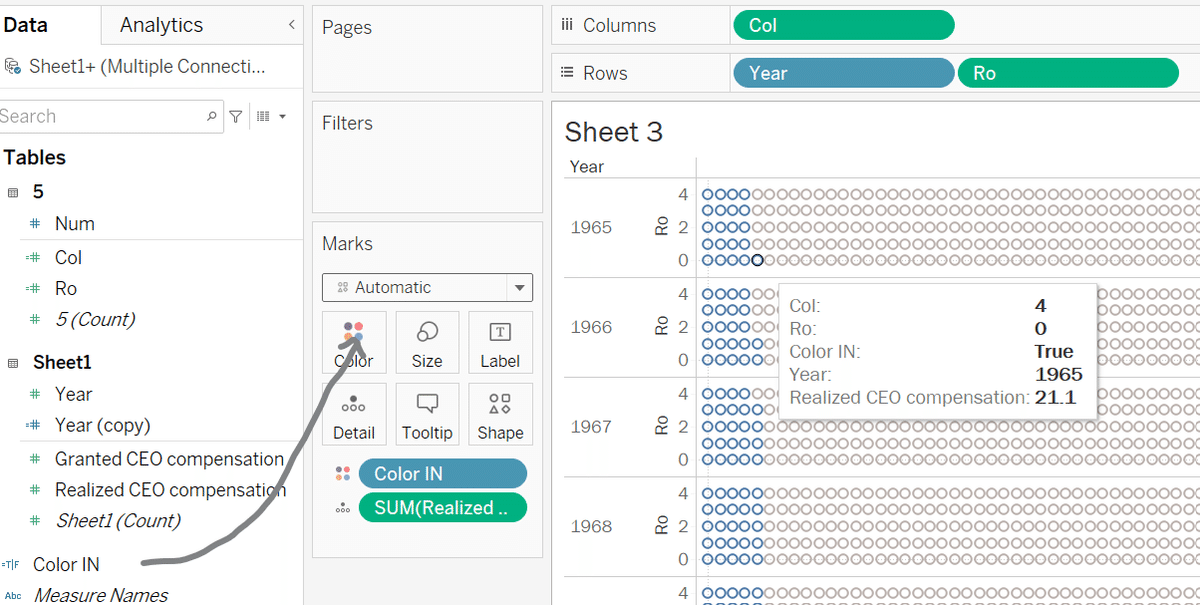Open the data pane view options dropdown
Viewport: 1200px width, 605px height.
(x=272, y=117)
